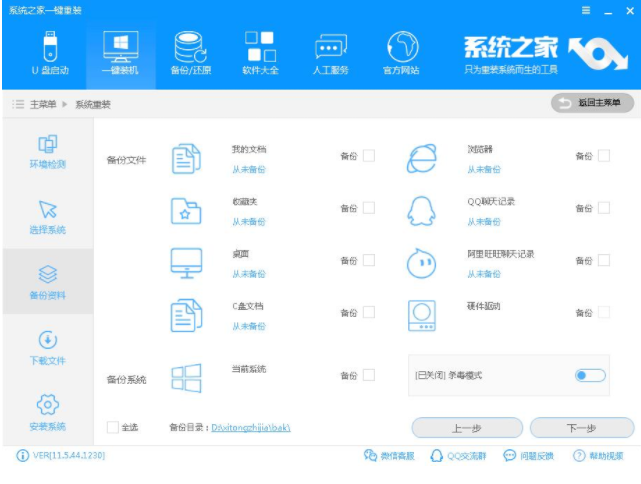Enable backup for 浏览器
Viewport: 641px width, 484px height.
click(604, 156)
